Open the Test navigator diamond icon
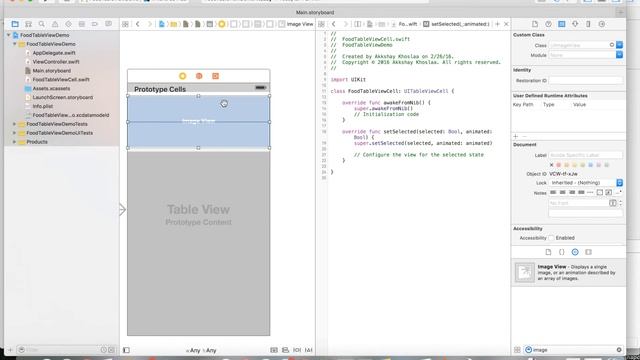Image resolution: width=640 pixels, height=360 pixels. tap(68, 24)
